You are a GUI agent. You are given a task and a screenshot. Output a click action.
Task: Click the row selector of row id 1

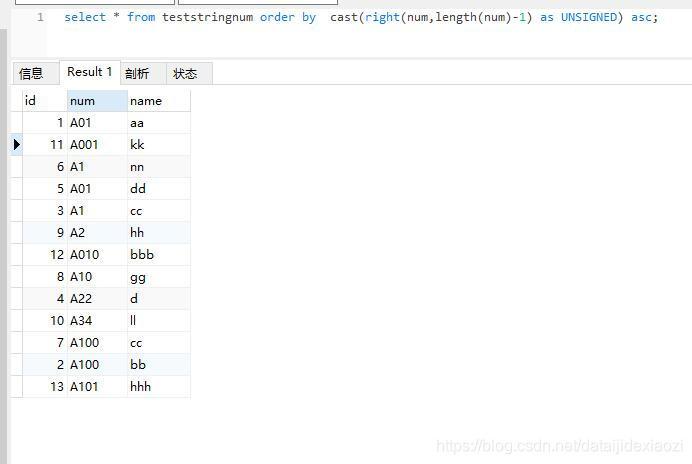16,123
